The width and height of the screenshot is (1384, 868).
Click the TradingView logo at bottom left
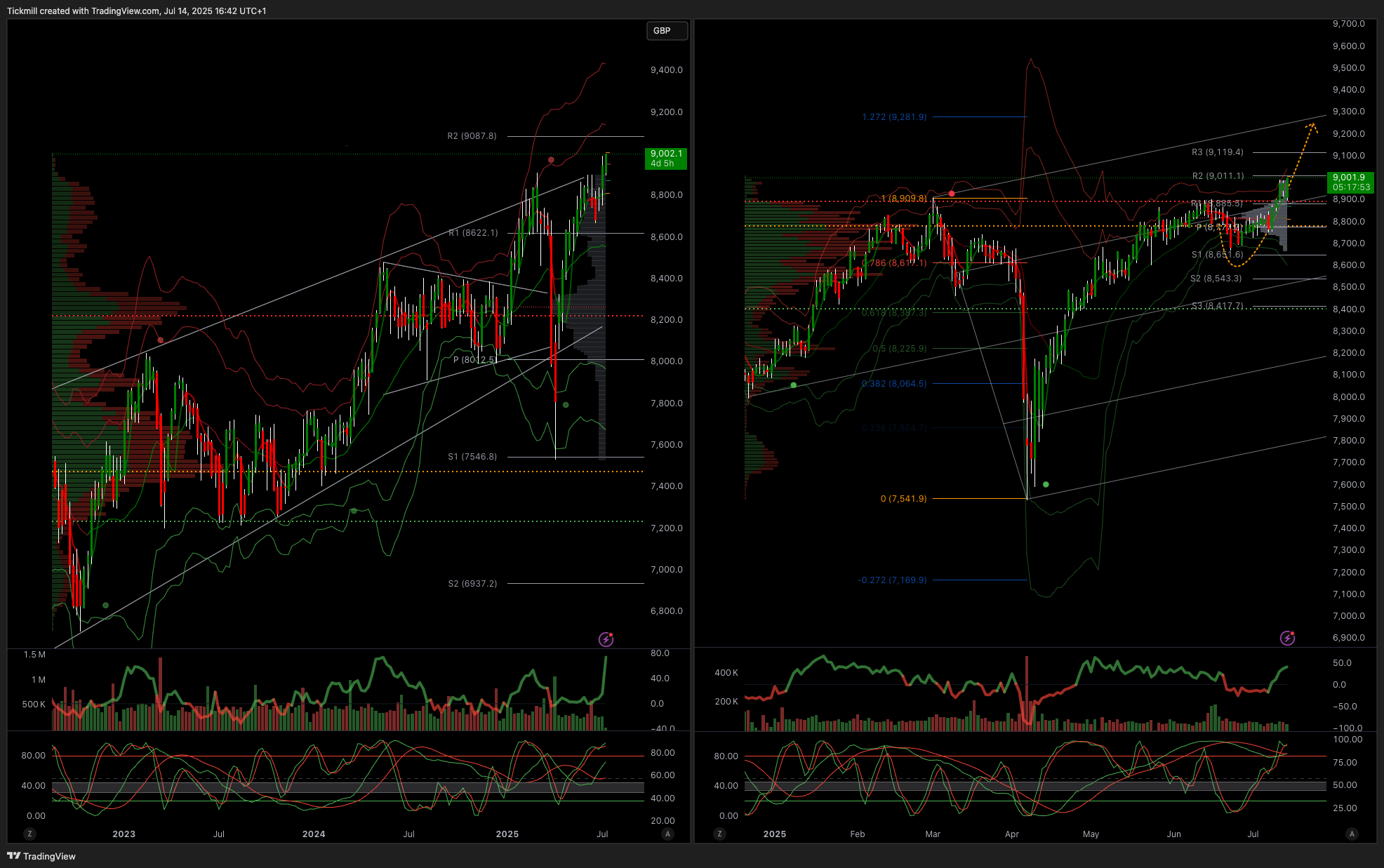click(x=41, y=856)
